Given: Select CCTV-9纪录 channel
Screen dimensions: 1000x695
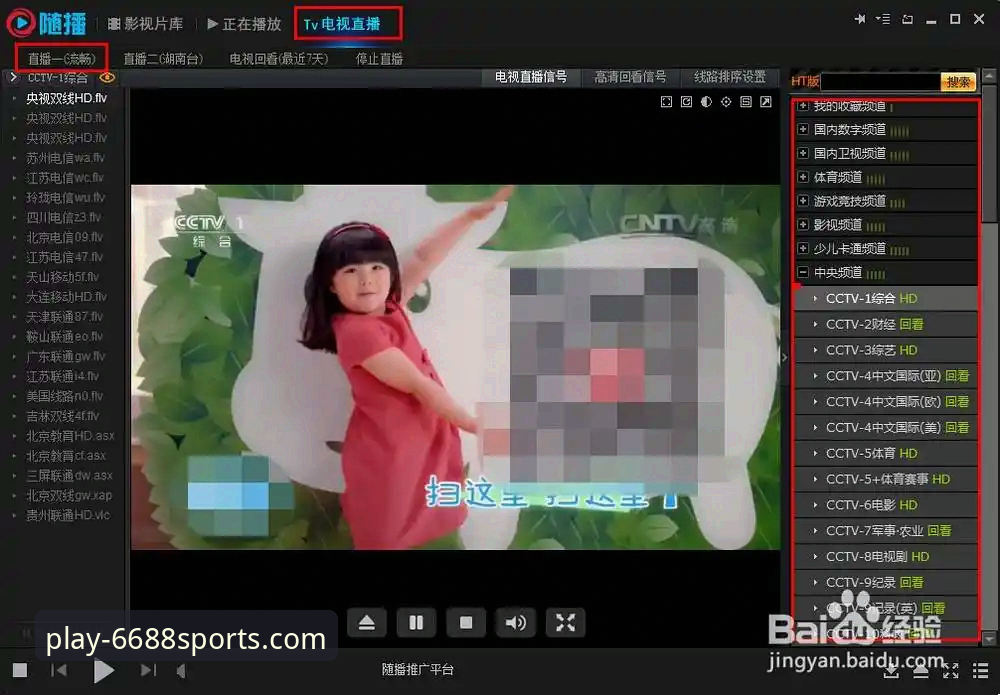Looking at the screenshot, I should (886, 582).
